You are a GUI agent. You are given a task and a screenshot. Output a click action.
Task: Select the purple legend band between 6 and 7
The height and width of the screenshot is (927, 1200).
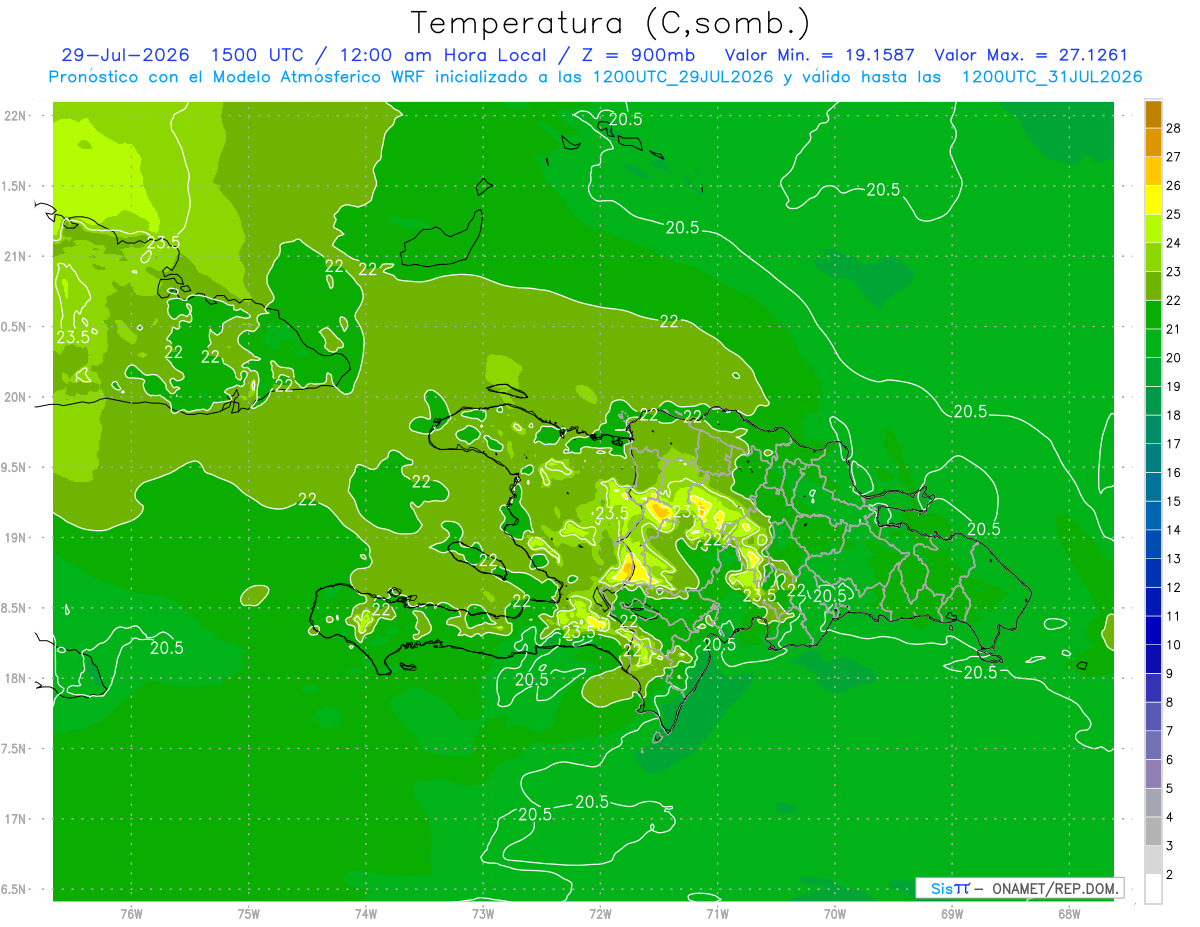click(x=1153, y=746)
